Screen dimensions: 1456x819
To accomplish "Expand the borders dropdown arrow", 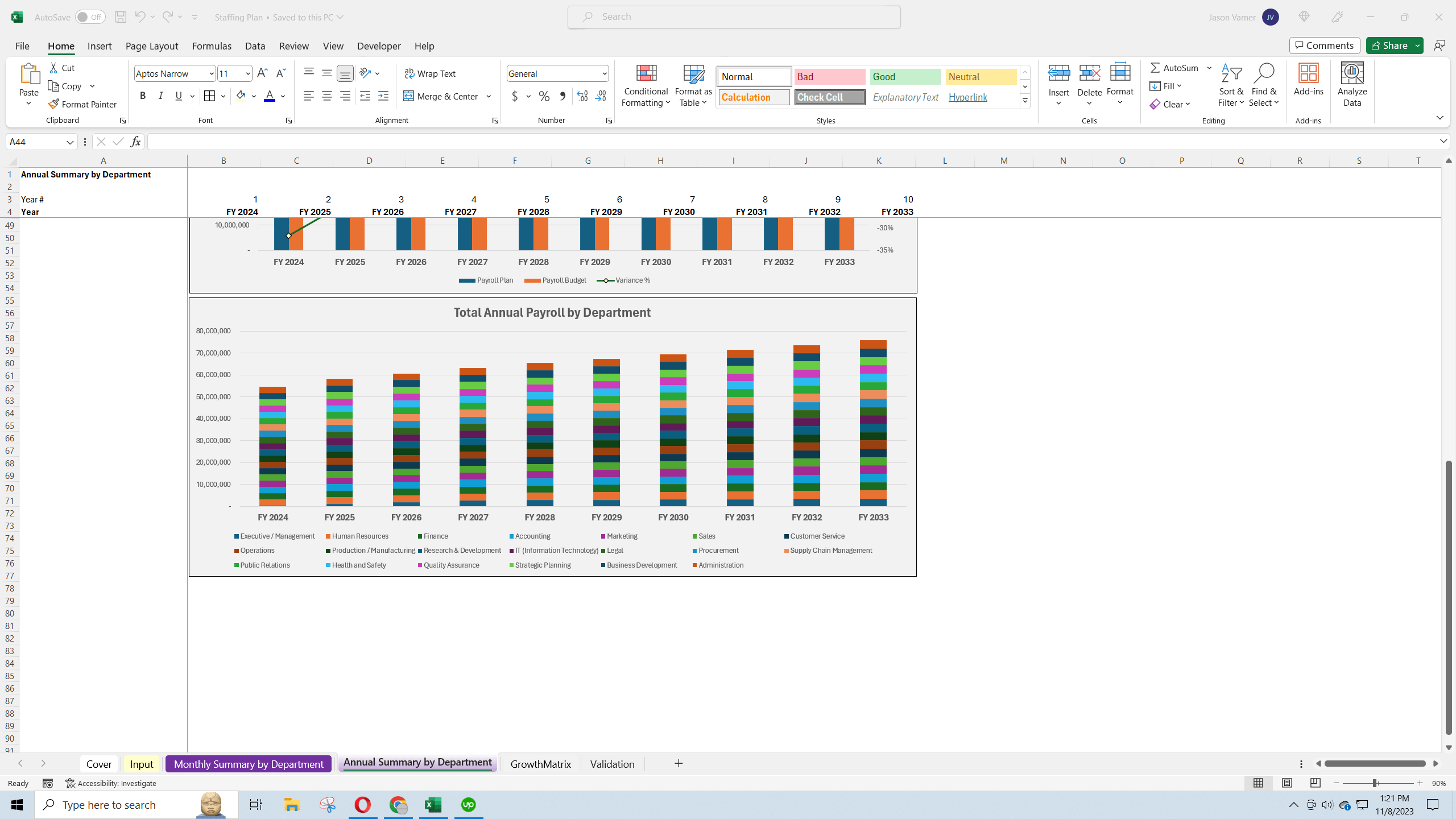I will pyautogui.click(x=222, y=96).
